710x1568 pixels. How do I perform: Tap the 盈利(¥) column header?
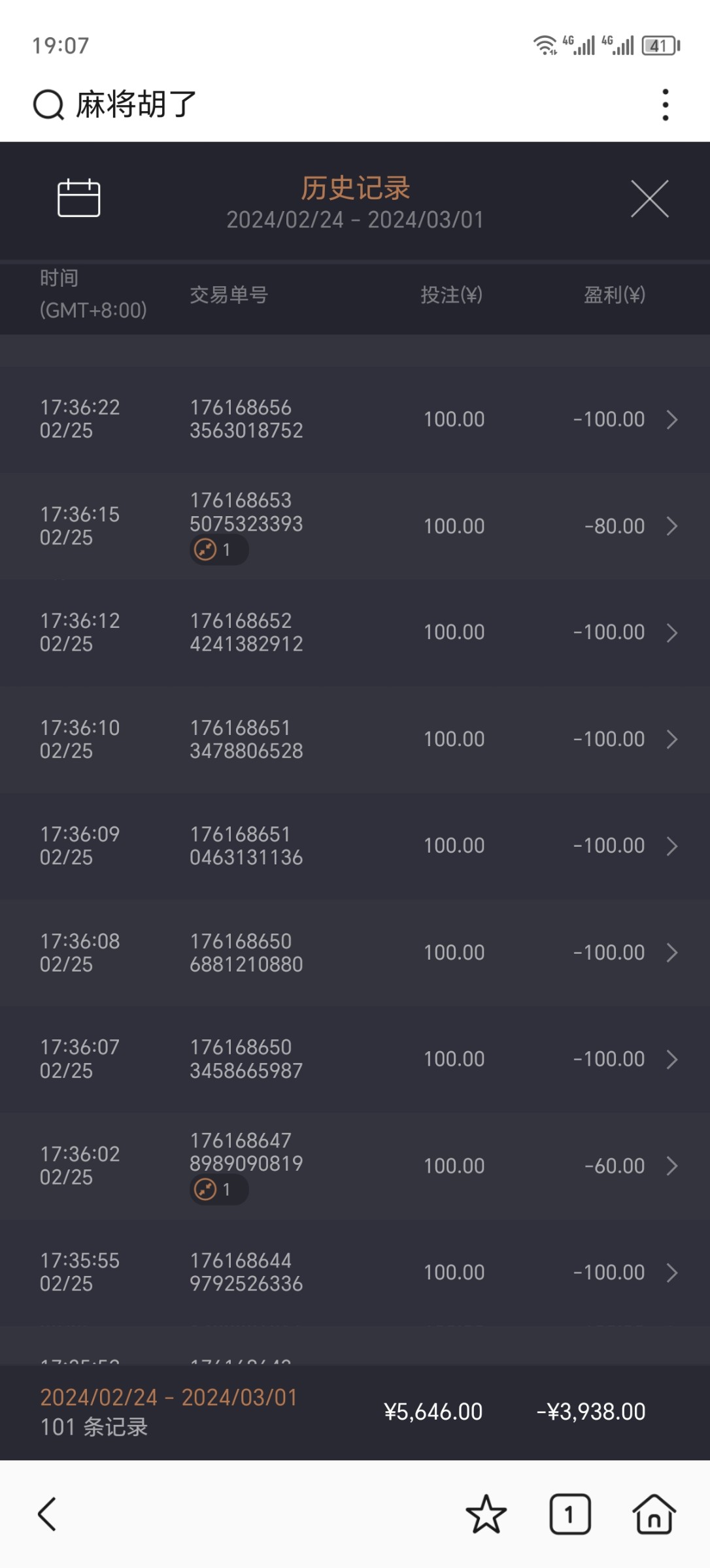614,295
